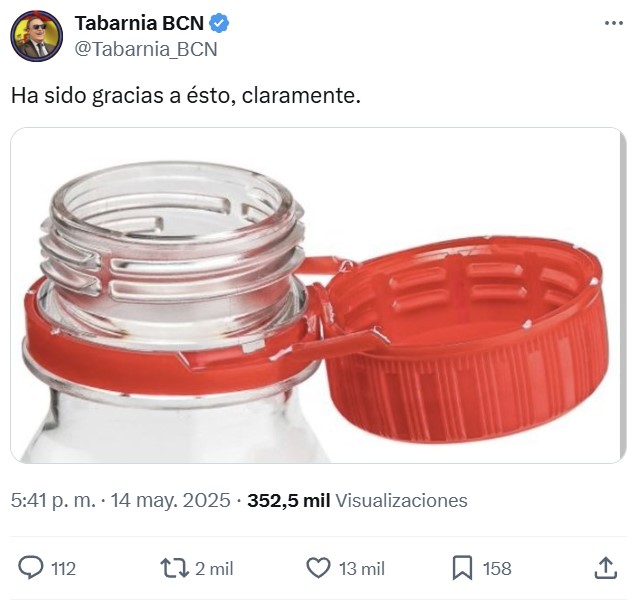Open the three-dots more options menu
This screenshot has height=610, width=636.
(x=614, y=23)
